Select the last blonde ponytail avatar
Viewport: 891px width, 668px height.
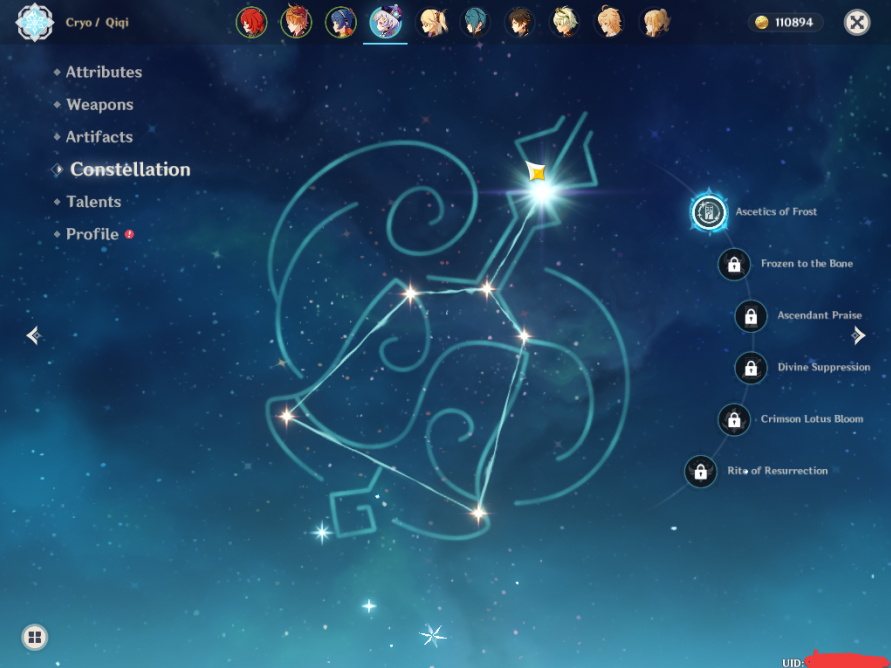655,23
